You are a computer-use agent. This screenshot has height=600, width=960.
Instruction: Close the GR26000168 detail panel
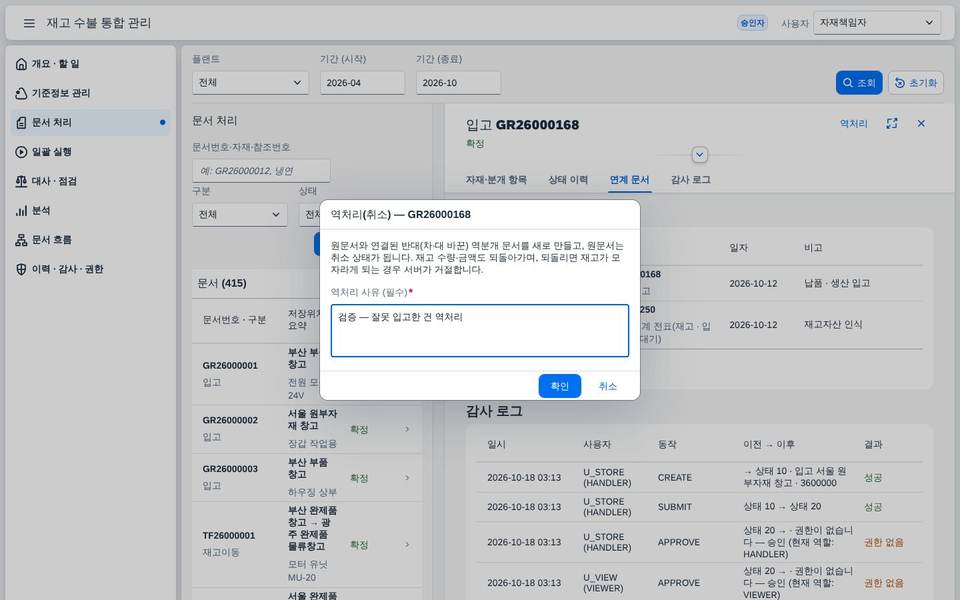[x=921, y=124]
